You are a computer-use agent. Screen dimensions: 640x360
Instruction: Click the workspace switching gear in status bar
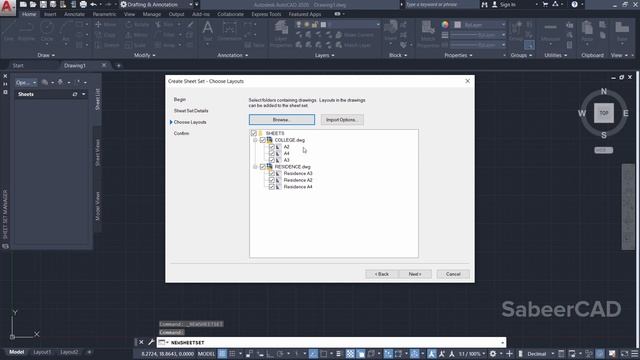(493, 353)
